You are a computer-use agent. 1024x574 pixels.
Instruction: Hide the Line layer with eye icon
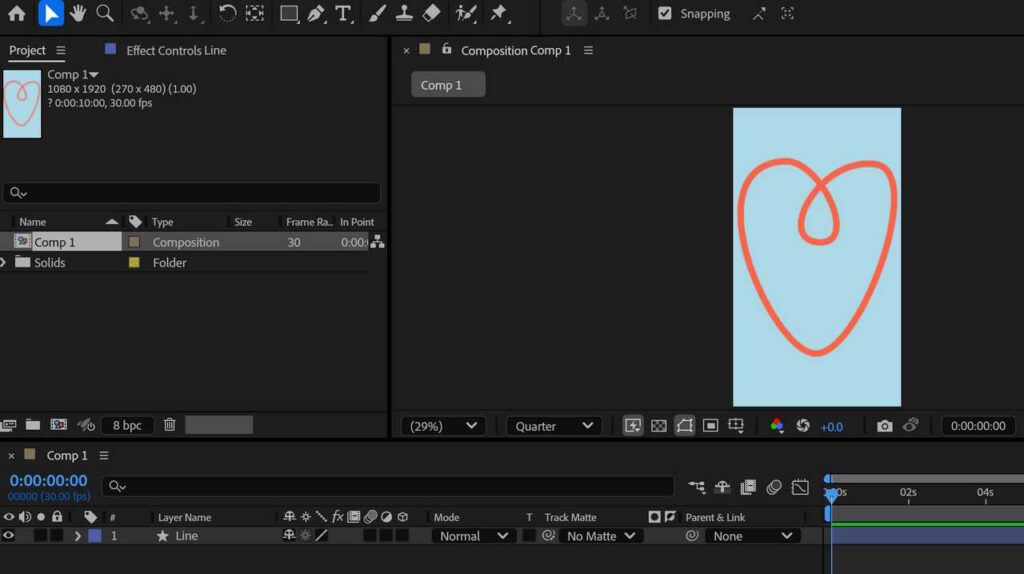pos(8,535)
